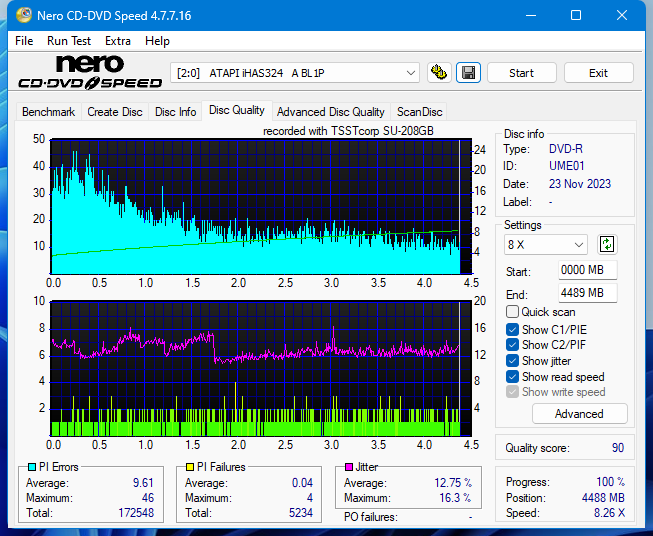Image resolution: width=653 pixels, height=536 pixels.
Task: Click the Exit button
Action: (x=598, y=73)
